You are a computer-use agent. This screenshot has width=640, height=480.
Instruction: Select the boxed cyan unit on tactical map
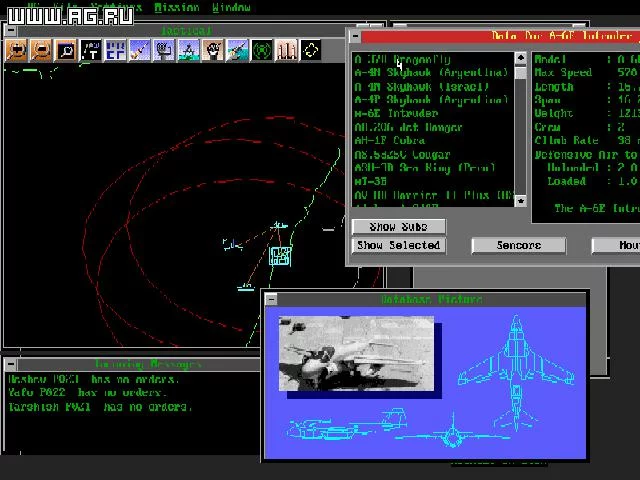point(280,256)
